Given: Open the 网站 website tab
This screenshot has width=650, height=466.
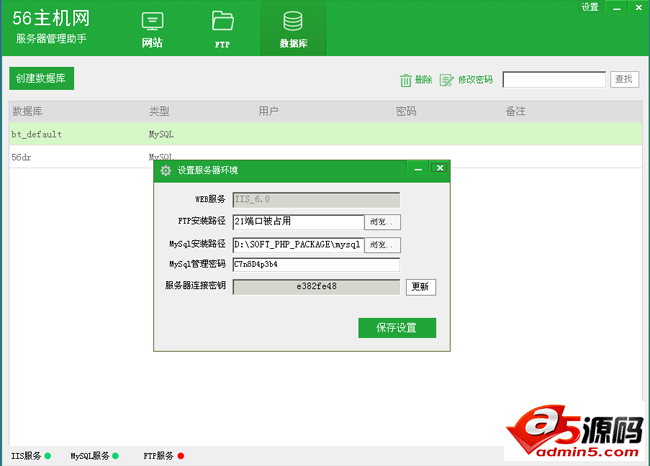Looking at the screenshot, I should point(152,31).
